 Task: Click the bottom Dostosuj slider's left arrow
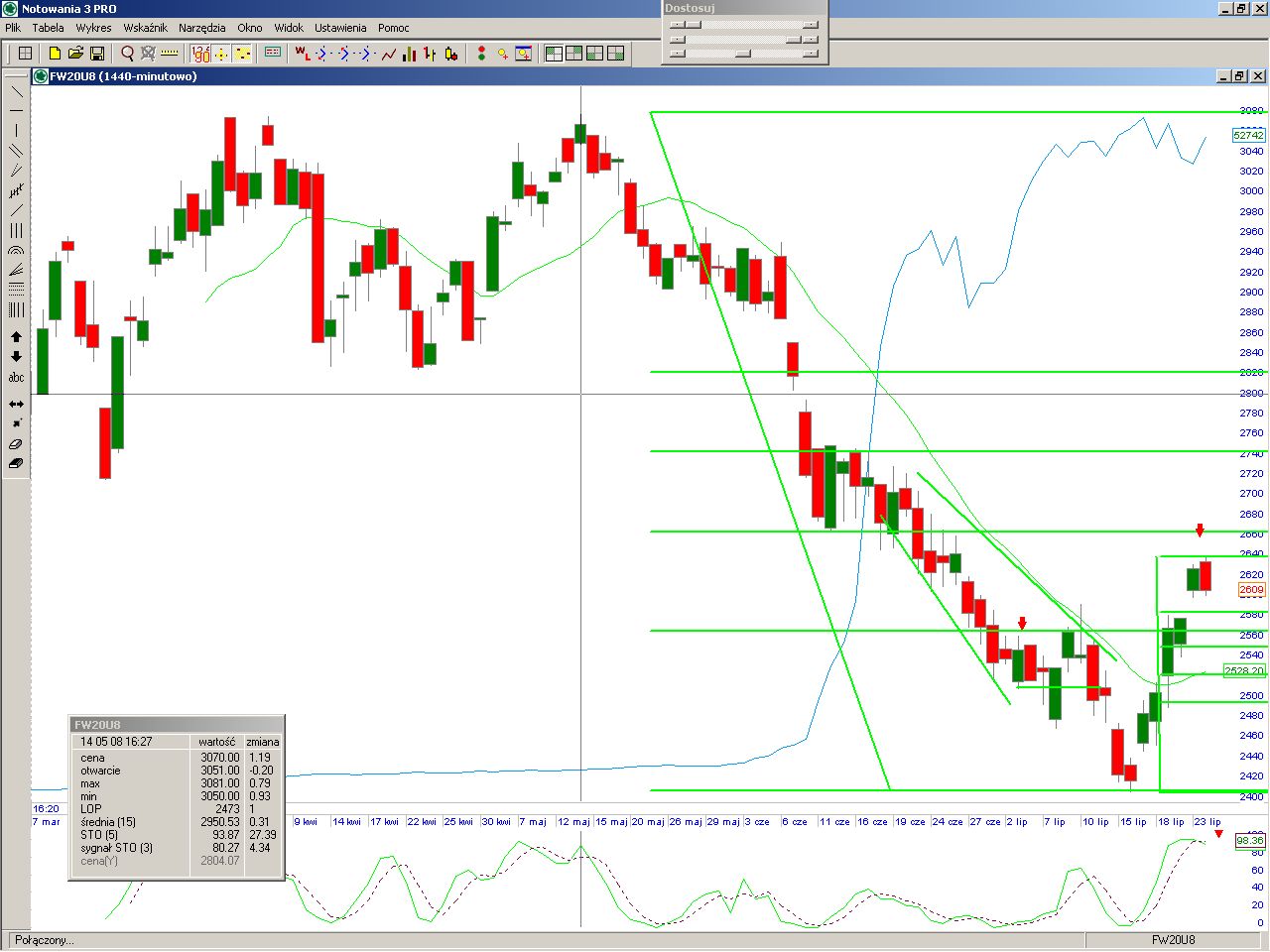point(678,55)
